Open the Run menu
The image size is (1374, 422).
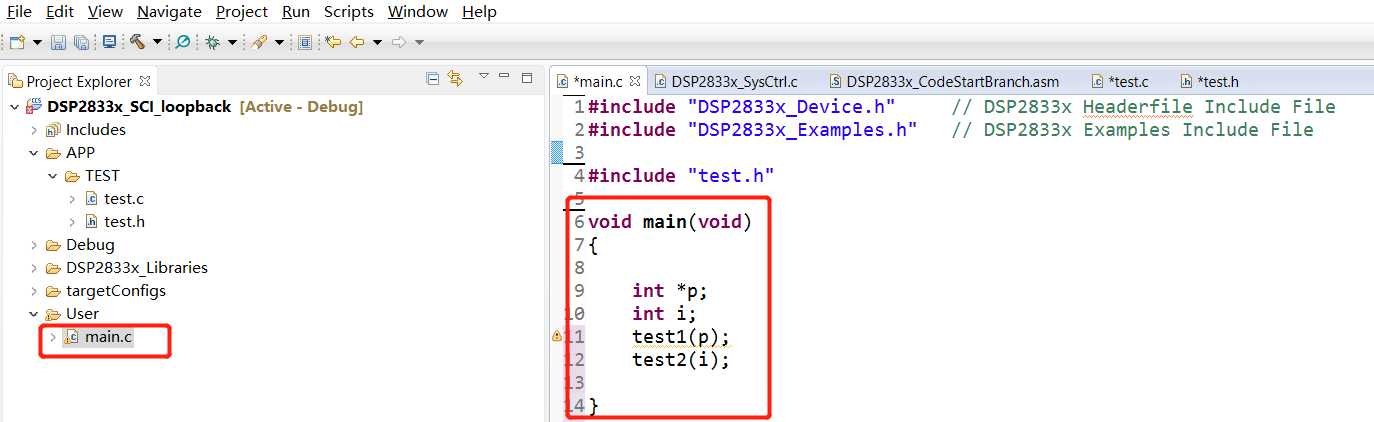click(296, 12)
